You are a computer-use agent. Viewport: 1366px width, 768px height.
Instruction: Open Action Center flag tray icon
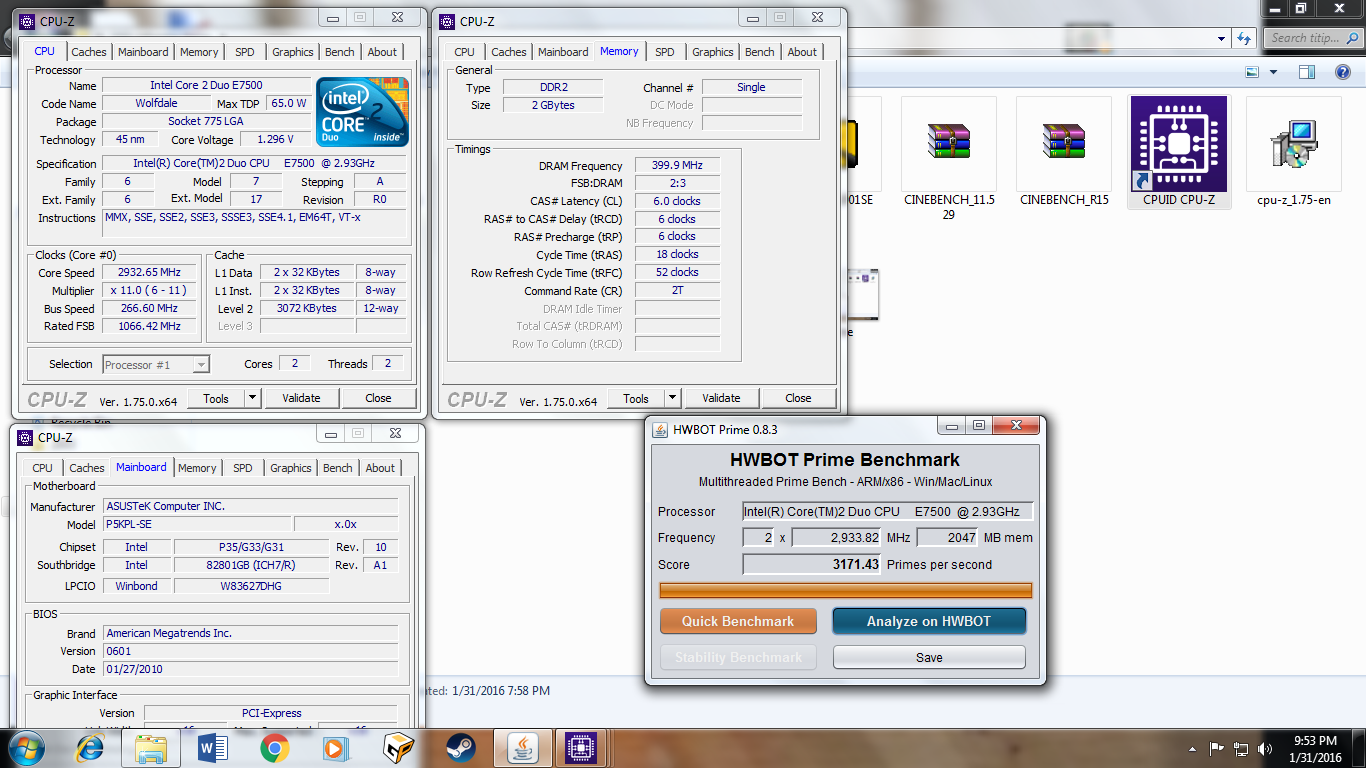(x=1217, y=748)
